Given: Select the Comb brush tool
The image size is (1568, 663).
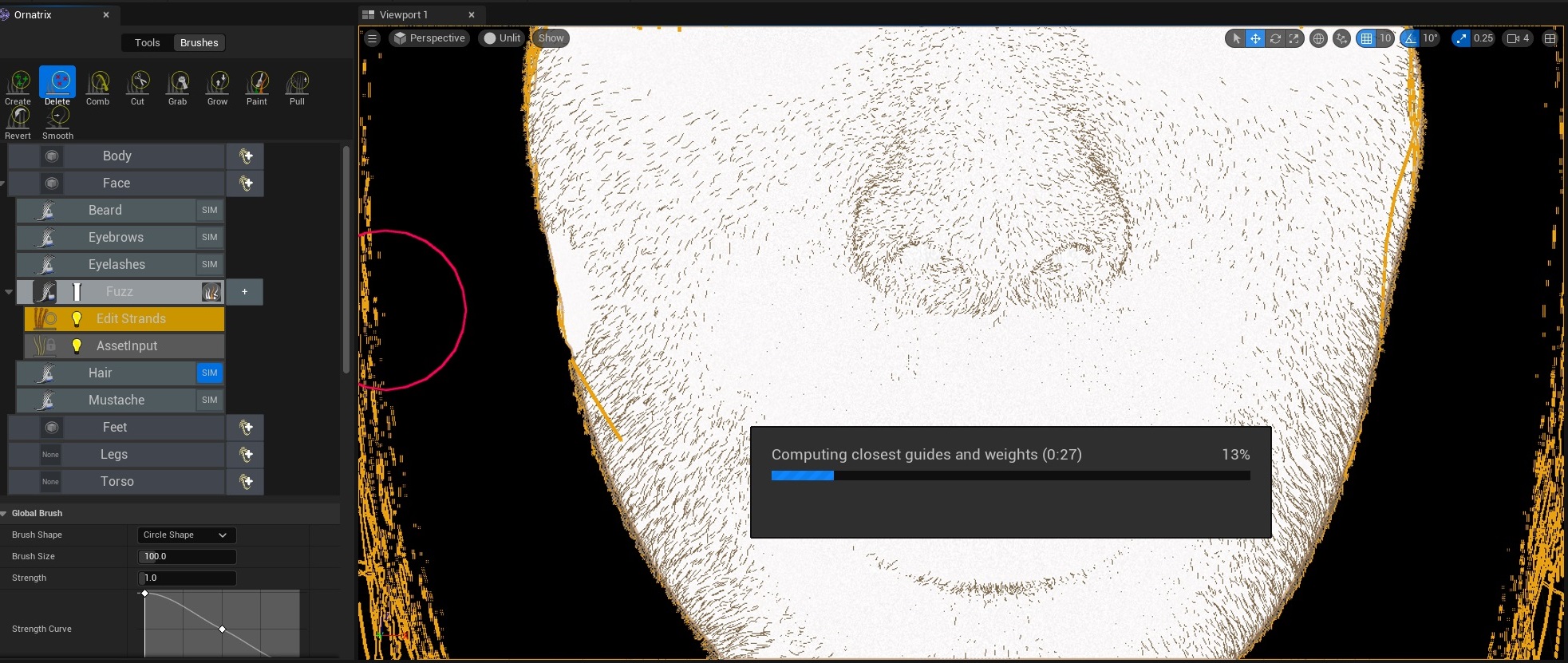Looking at the screenshot, I should point(97,86).
